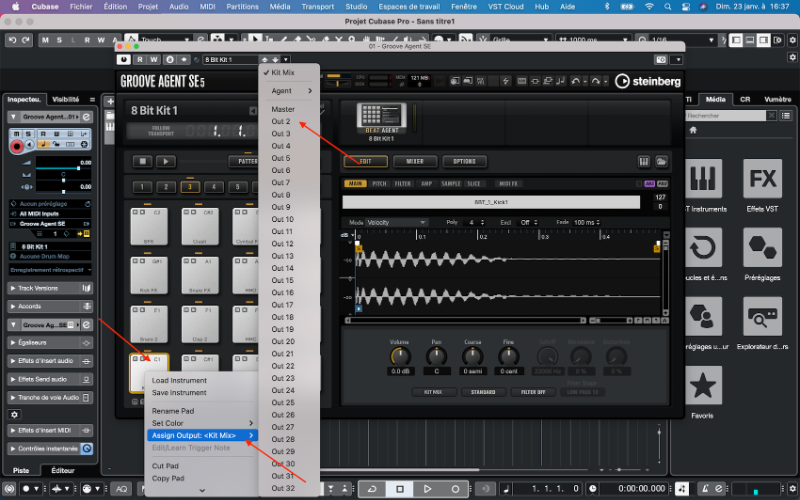The height and width of the screenshot is (500, 800).
Task: Open the Set Color submenu
Action: [x=202, y=423]
